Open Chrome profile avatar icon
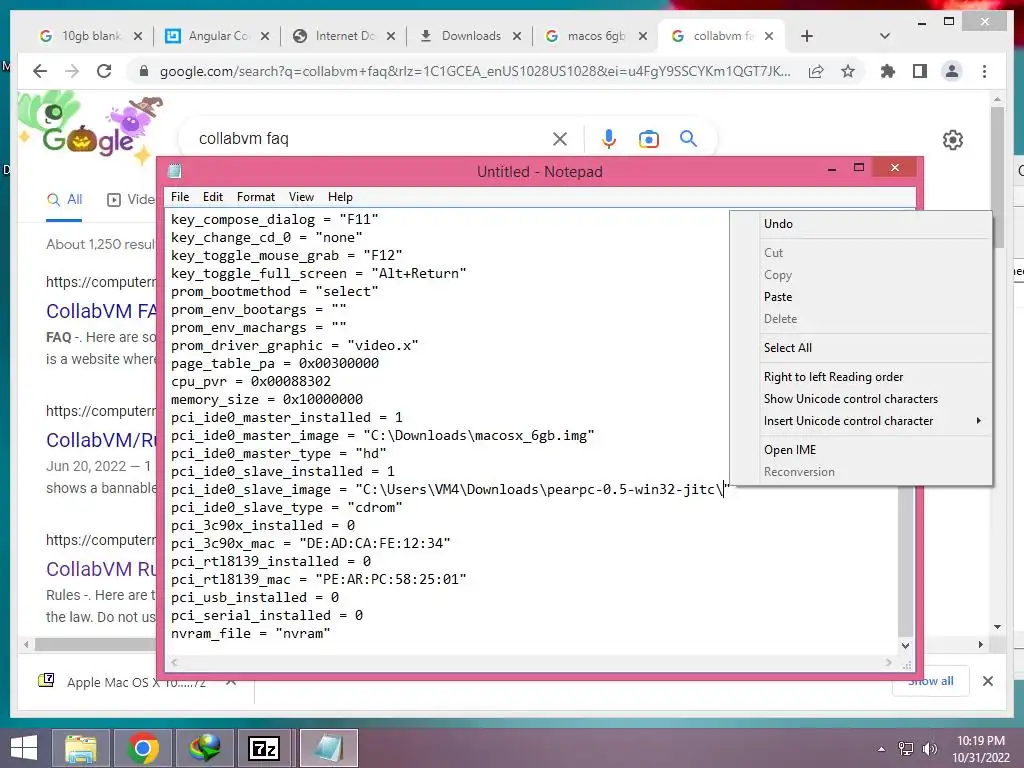The height and width of the screenshot is (768, 1024). [952, 71]
